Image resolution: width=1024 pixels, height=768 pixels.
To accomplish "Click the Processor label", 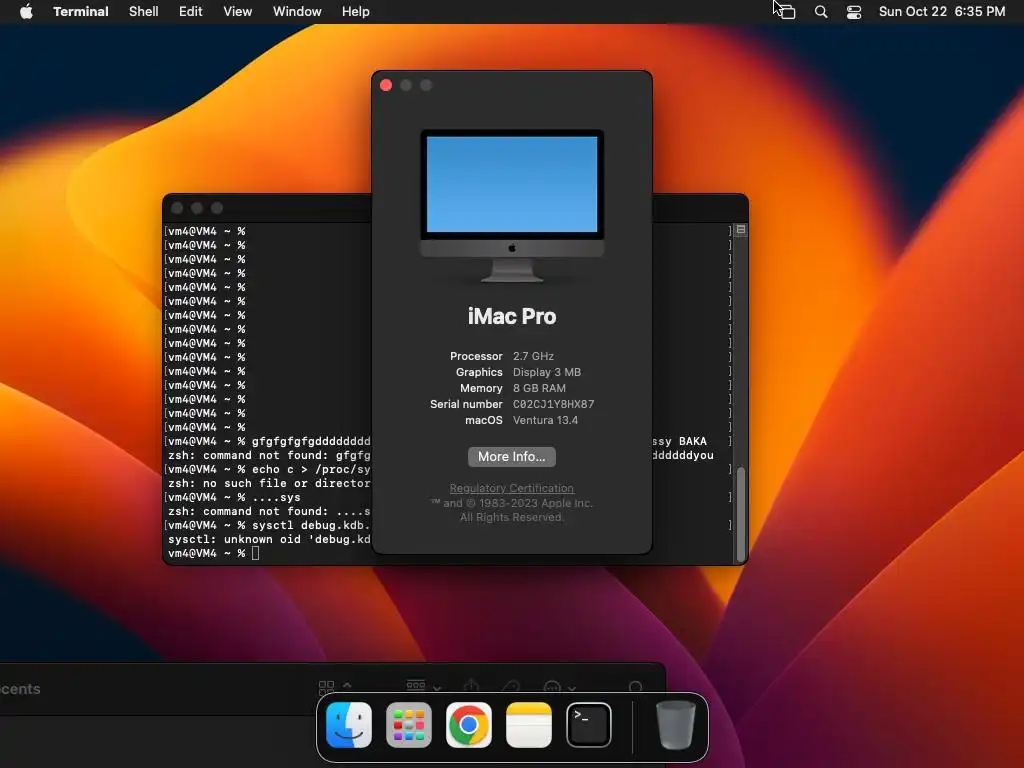I will [x=476, y=356].
